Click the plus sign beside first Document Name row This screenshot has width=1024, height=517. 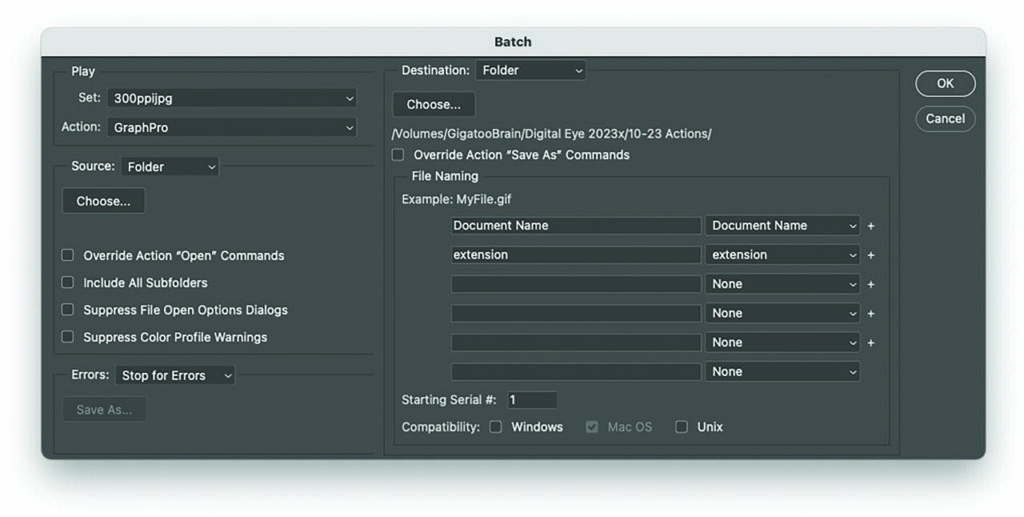pyautogui.click(x=871, y=226)
